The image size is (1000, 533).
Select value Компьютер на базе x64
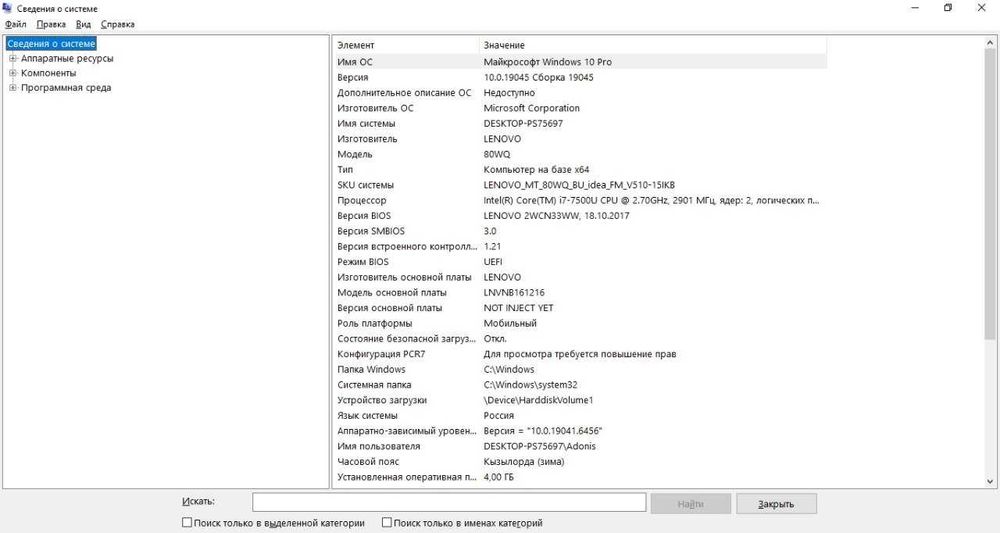tap(536, 170)
